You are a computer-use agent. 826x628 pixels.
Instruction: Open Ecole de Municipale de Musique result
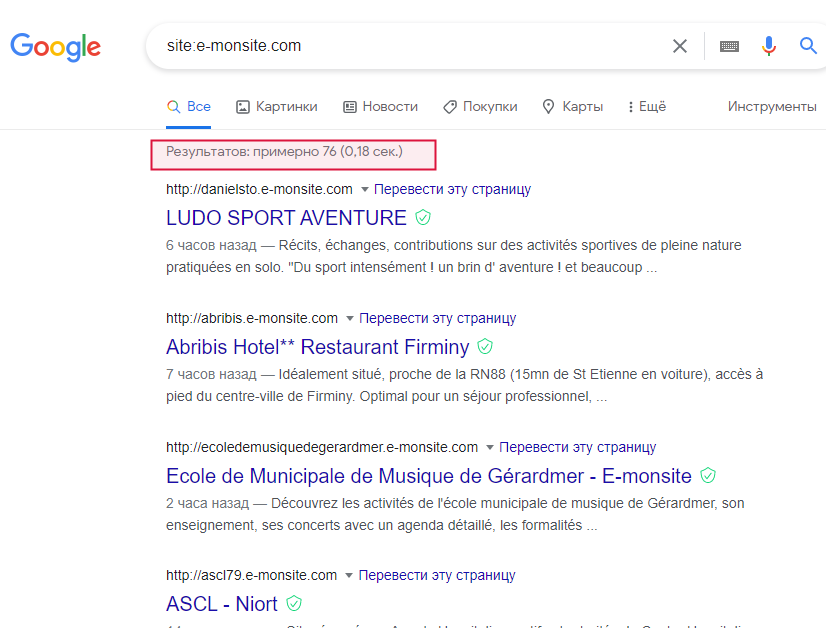(429, 476)
